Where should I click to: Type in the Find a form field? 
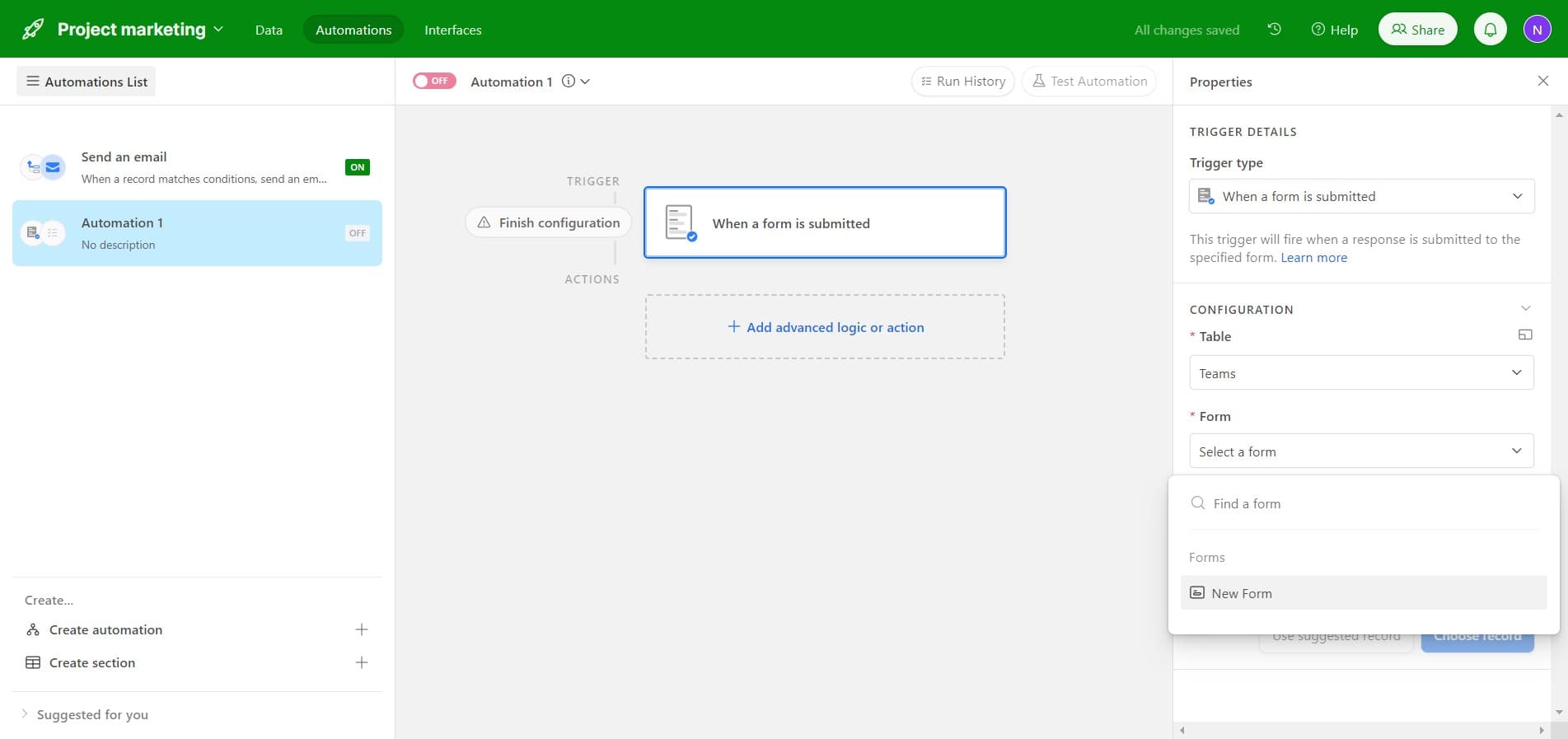[1368, 503]
